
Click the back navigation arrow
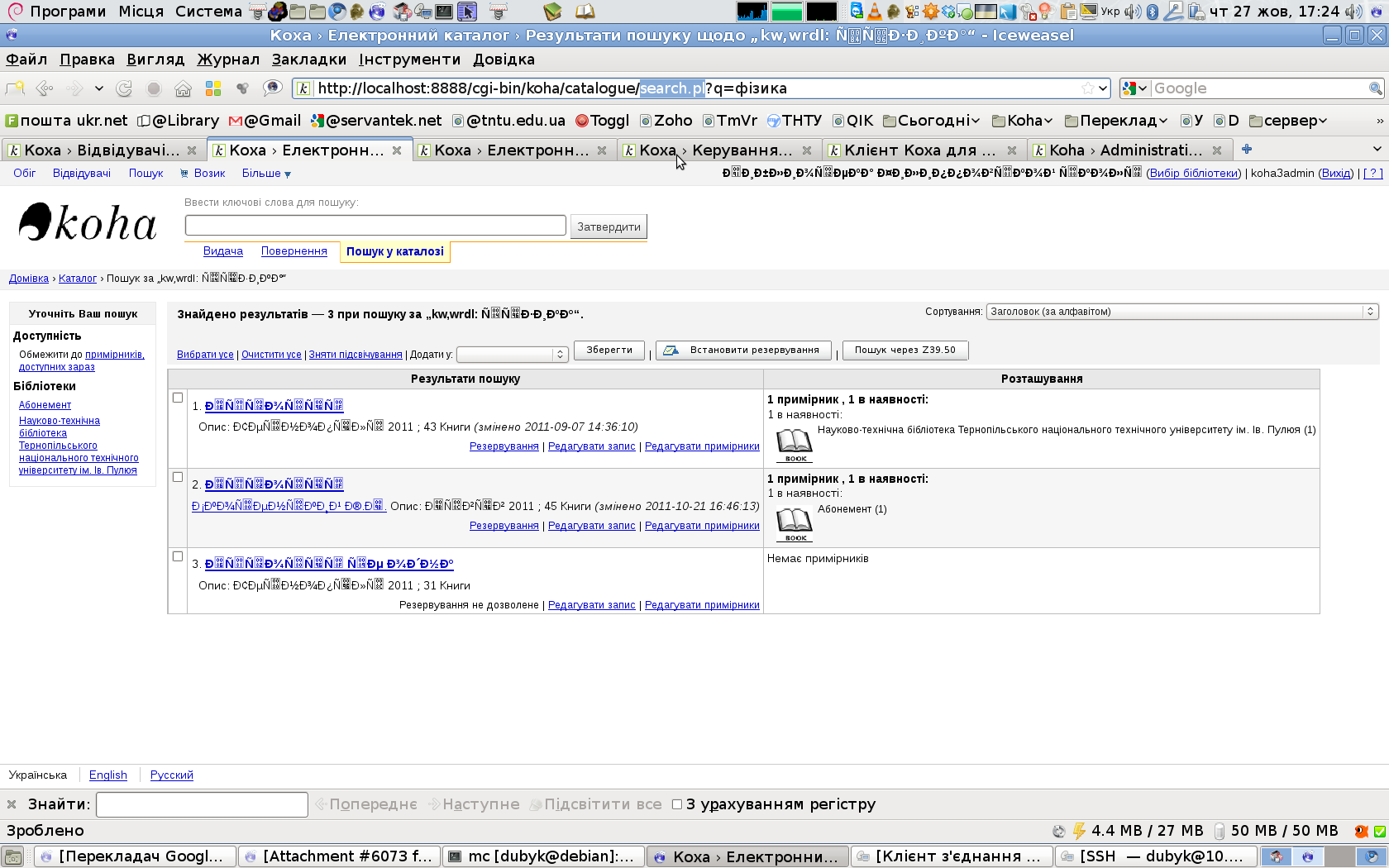pos(45,88)
